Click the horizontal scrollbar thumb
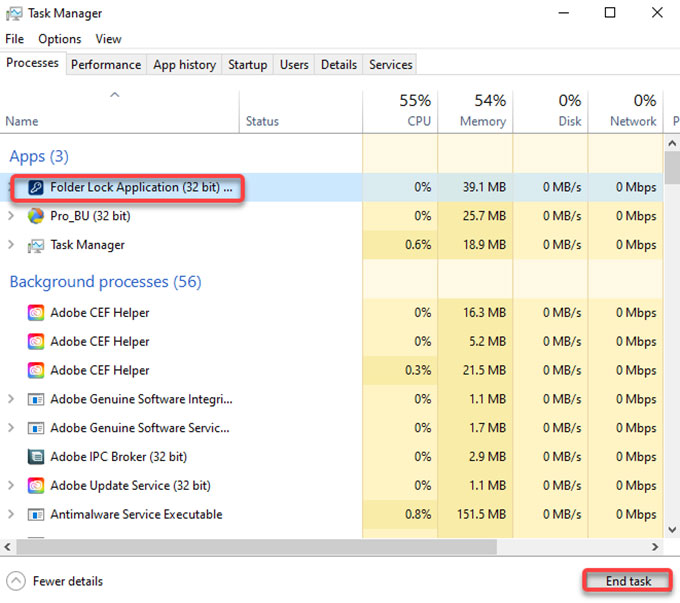The height and width of the screenshot is (603, 680). [257, 547]
